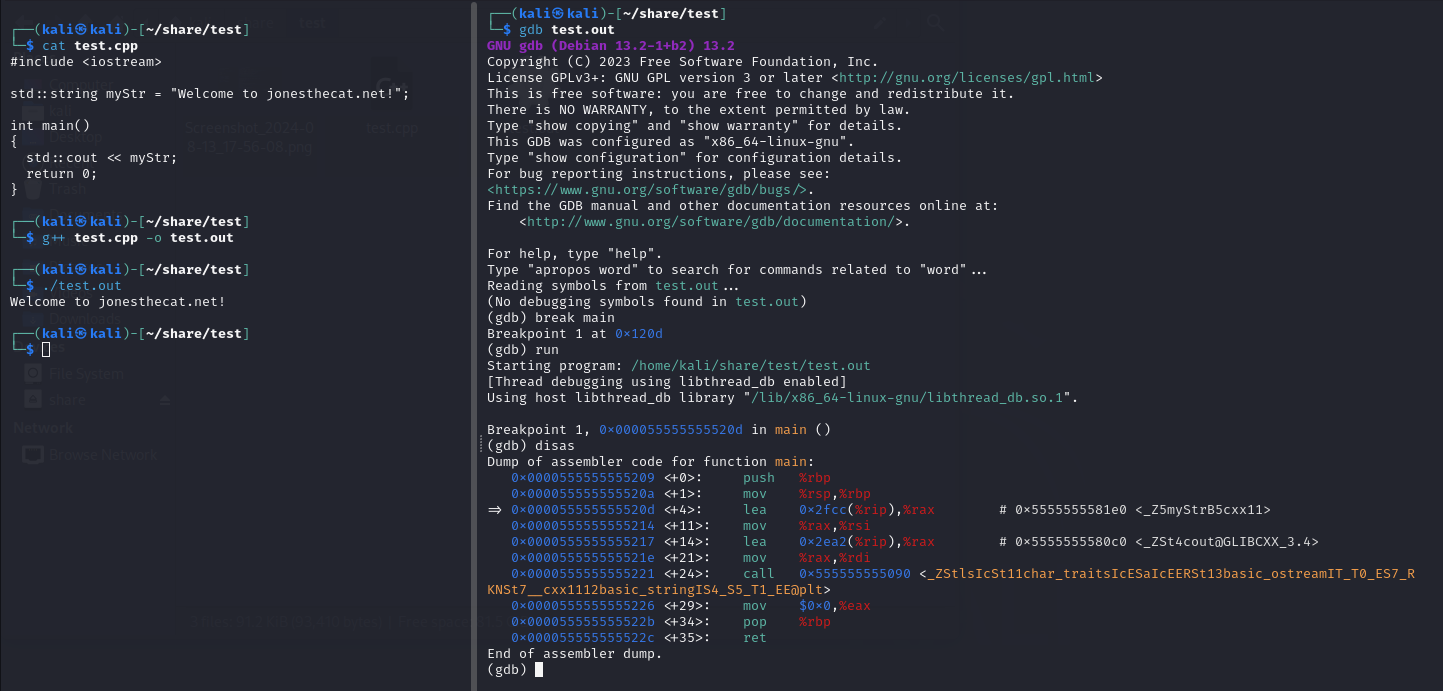The width and height of the screenshot is (1443, 691).
Task: Open the share location in sidebar
Action: click(68, 400)
